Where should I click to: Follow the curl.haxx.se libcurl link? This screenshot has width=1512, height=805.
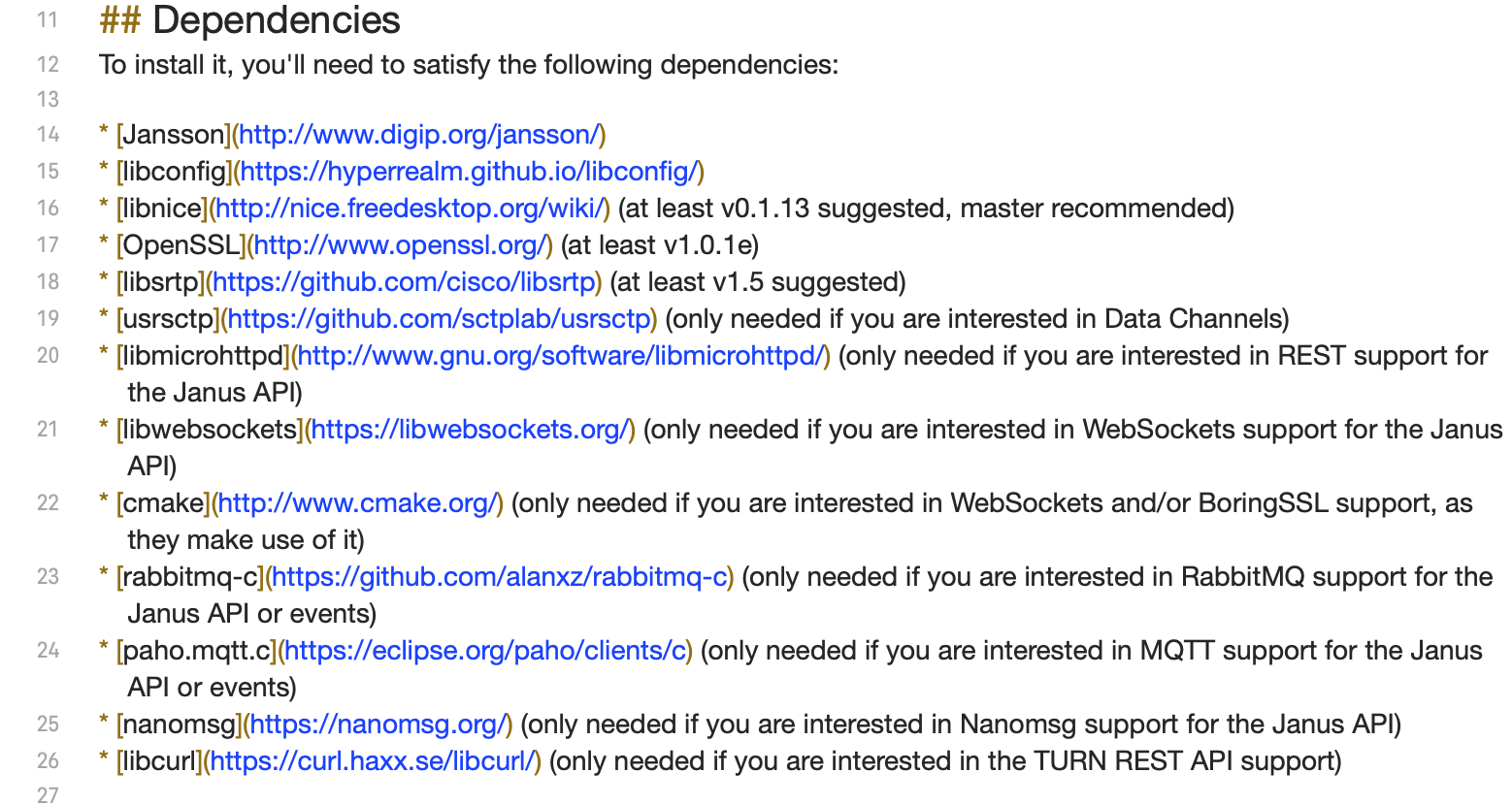372,761
